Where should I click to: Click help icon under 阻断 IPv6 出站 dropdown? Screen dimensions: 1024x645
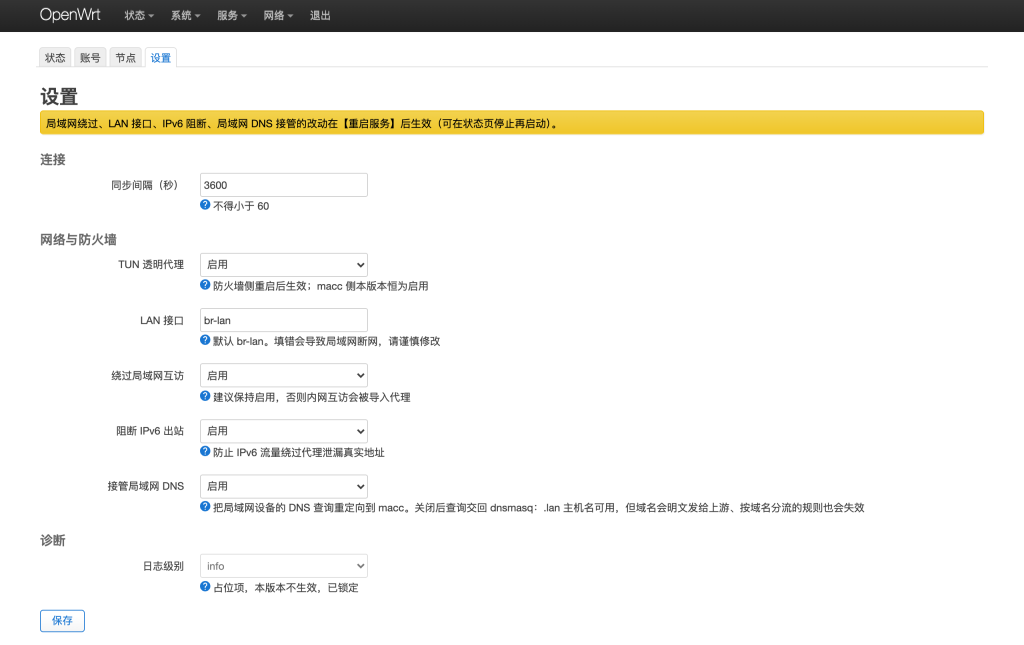coord(205,451)
